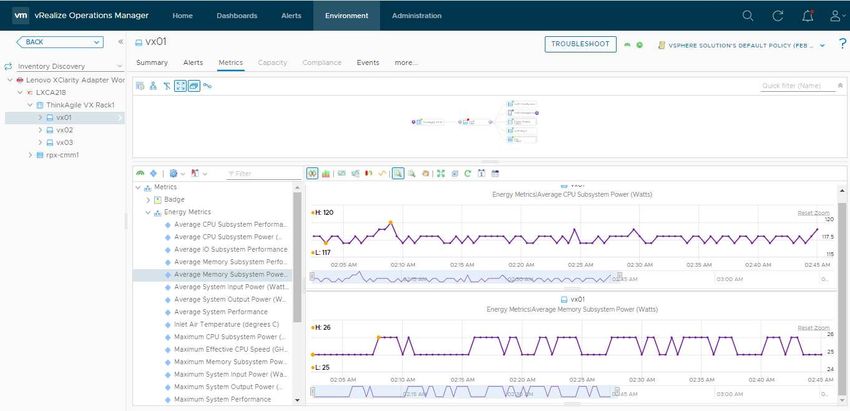Toggle the split charts icon in chart toolbar
This screenshot has width=850, height=411.
[312, 174]
